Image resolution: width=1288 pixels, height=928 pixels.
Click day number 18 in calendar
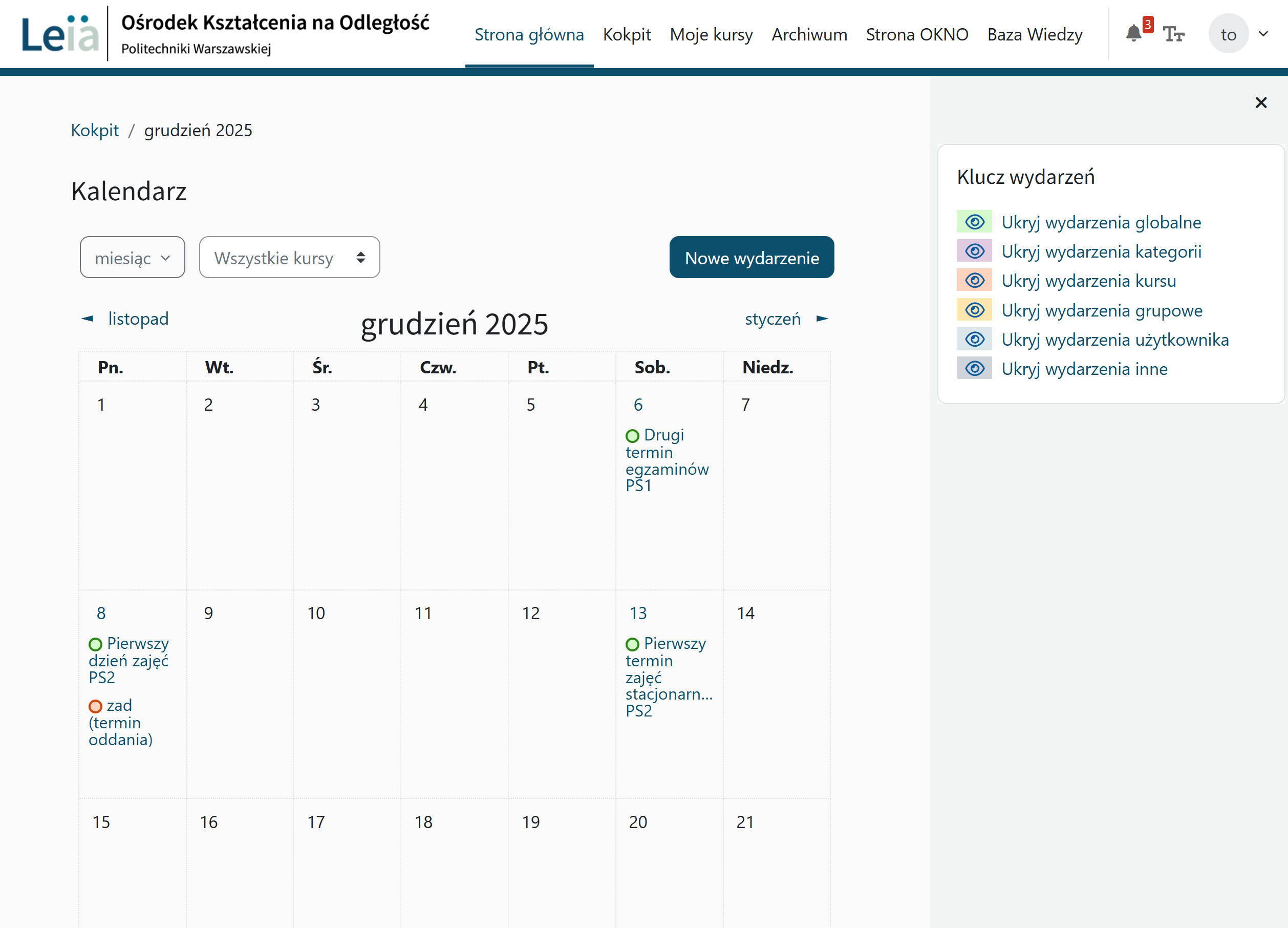point(423,822)
